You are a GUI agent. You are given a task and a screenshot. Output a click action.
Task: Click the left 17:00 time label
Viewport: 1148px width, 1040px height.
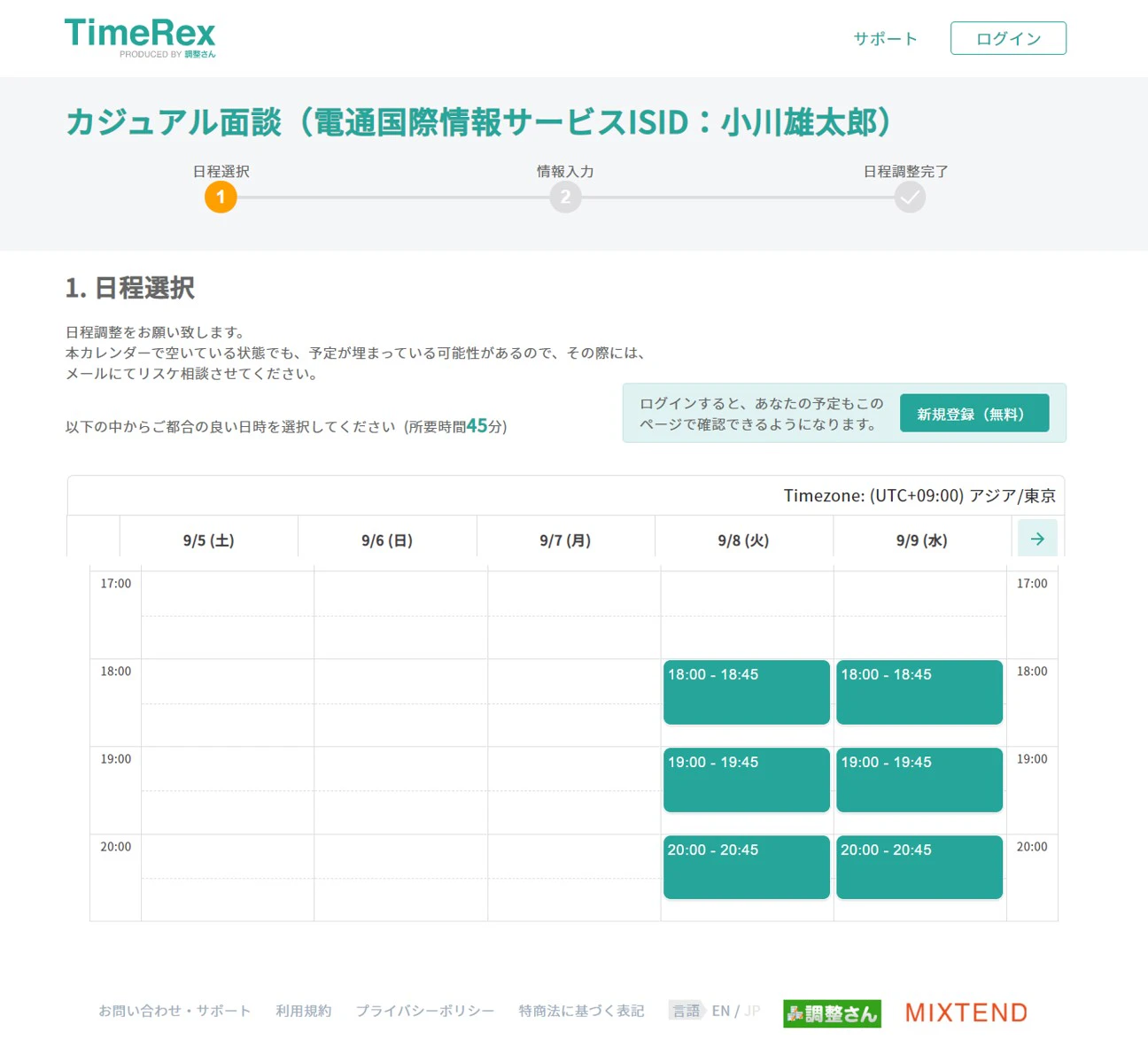pos(115,584)
